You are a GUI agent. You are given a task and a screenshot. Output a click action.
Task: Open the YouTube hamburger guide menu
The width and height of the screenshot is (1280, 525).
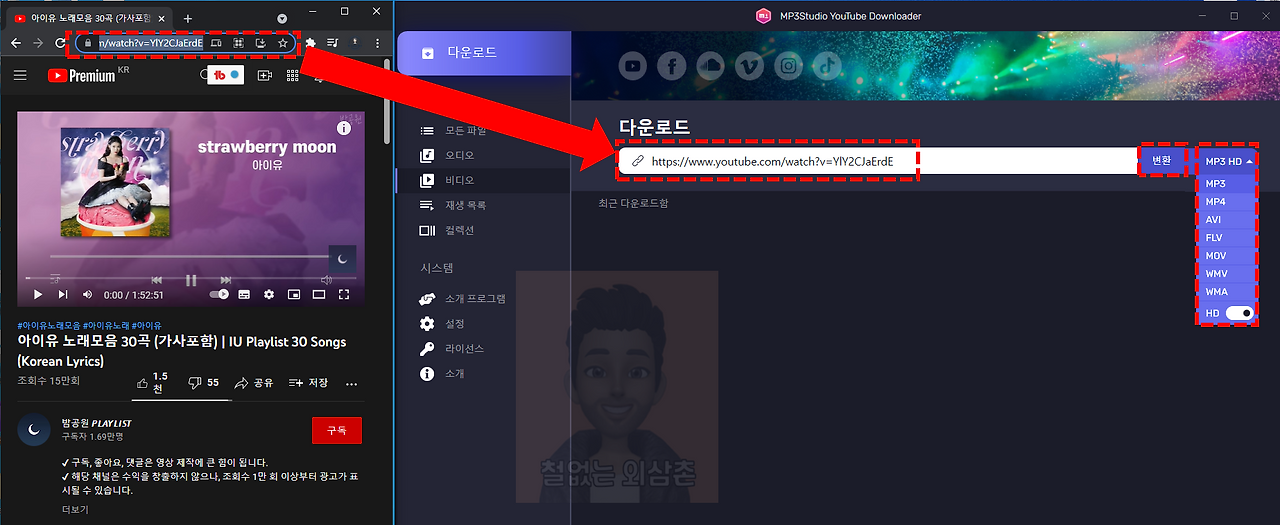coord(20,75)
